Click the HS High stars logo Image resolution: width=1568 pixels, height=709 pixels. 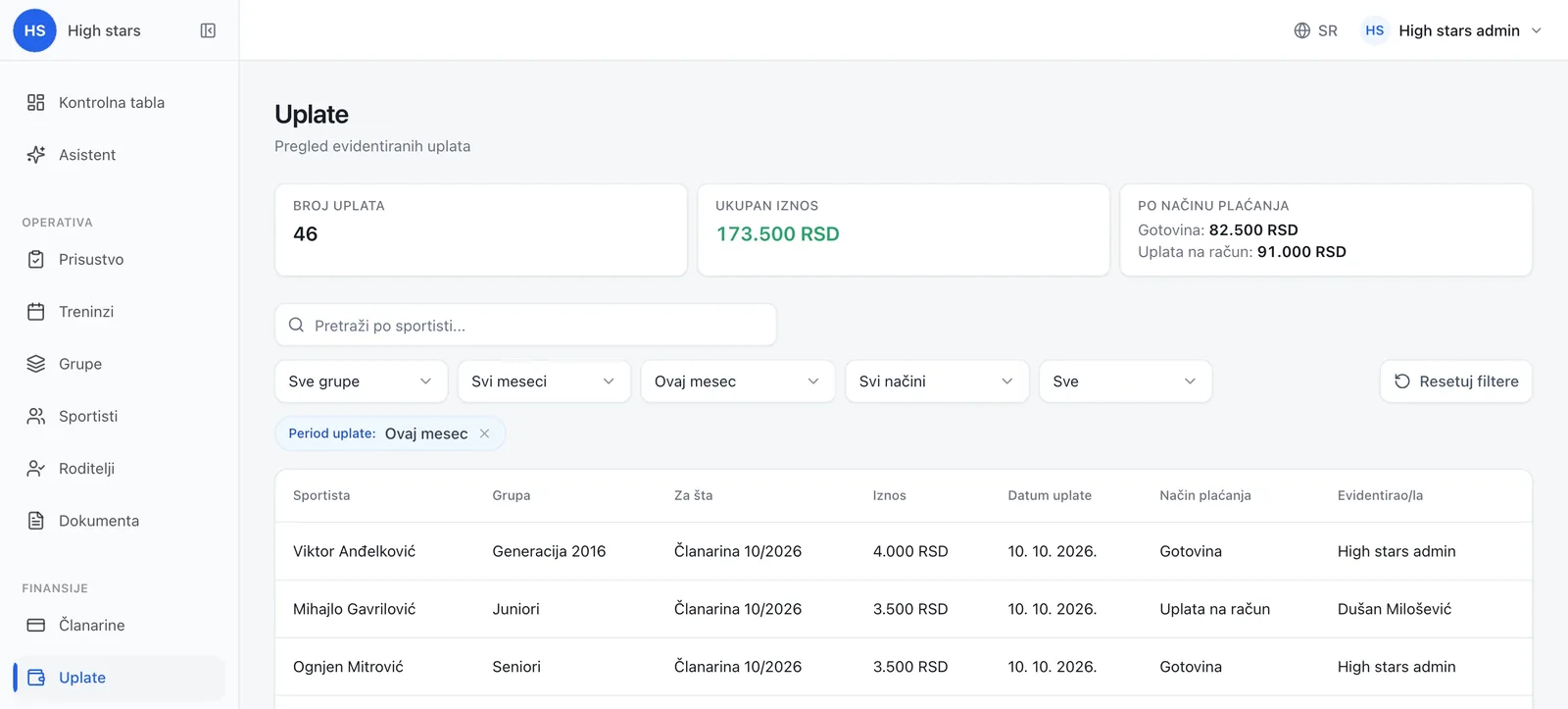coord(34,30)
